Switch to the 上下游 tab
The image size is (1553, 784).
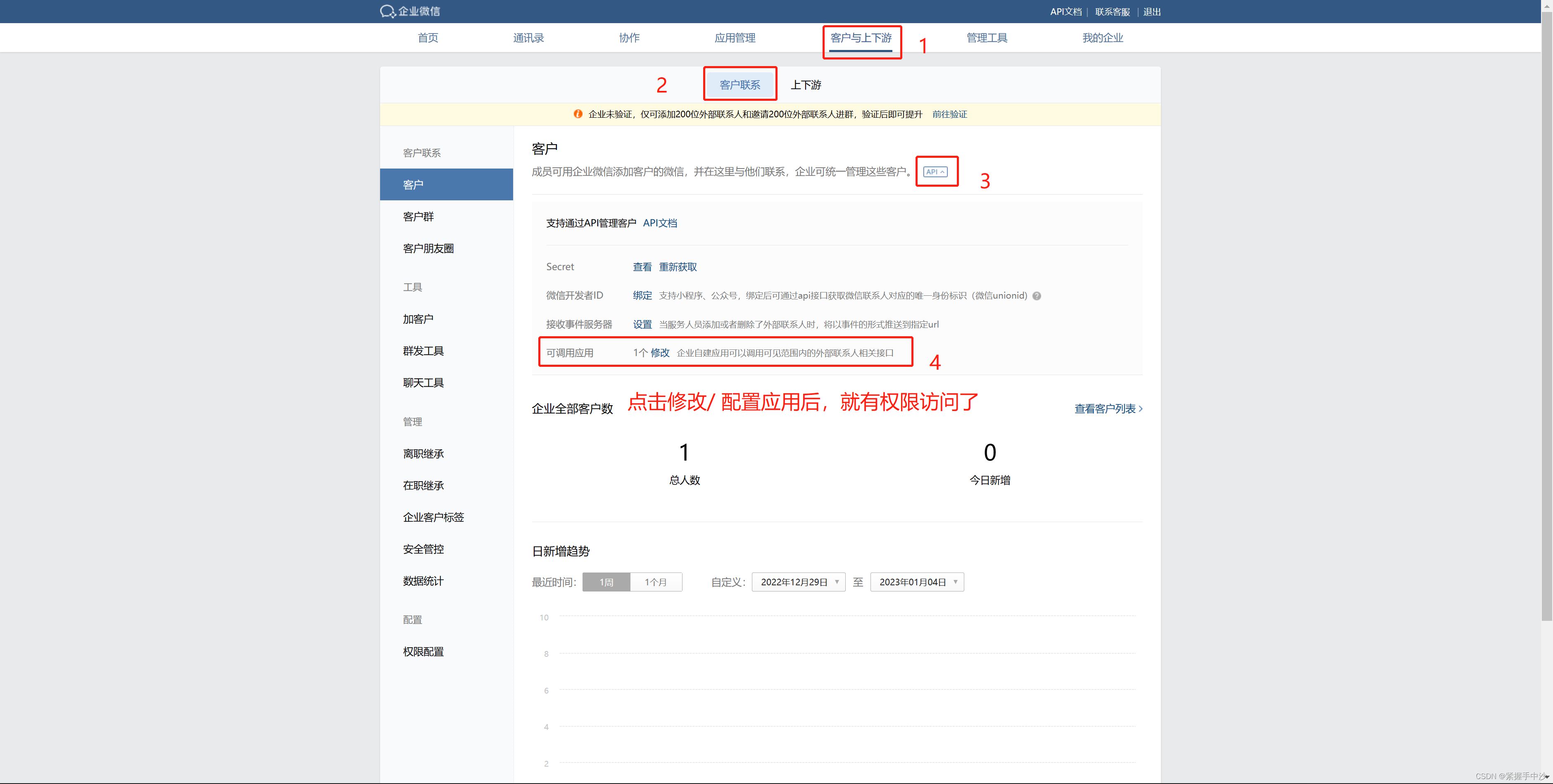tap(806, 84)
